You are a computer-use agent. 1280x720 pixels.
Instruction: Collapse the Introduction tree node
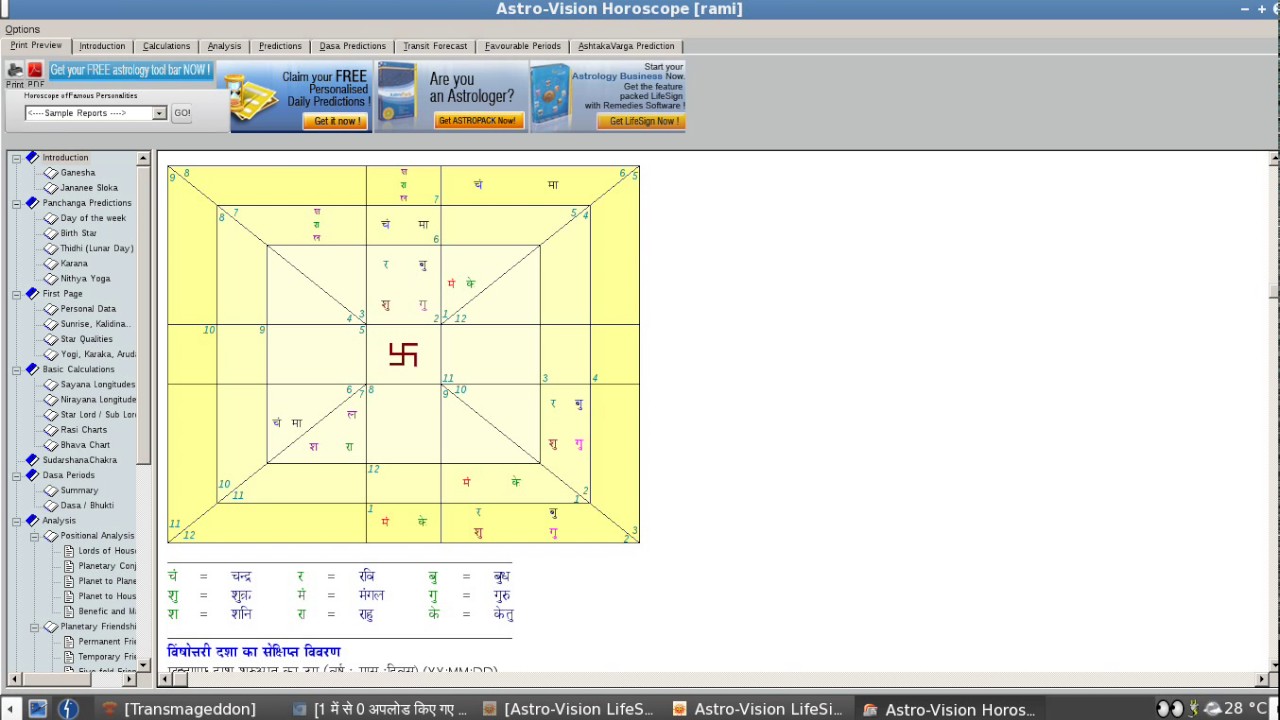click(x=17, y=158)
